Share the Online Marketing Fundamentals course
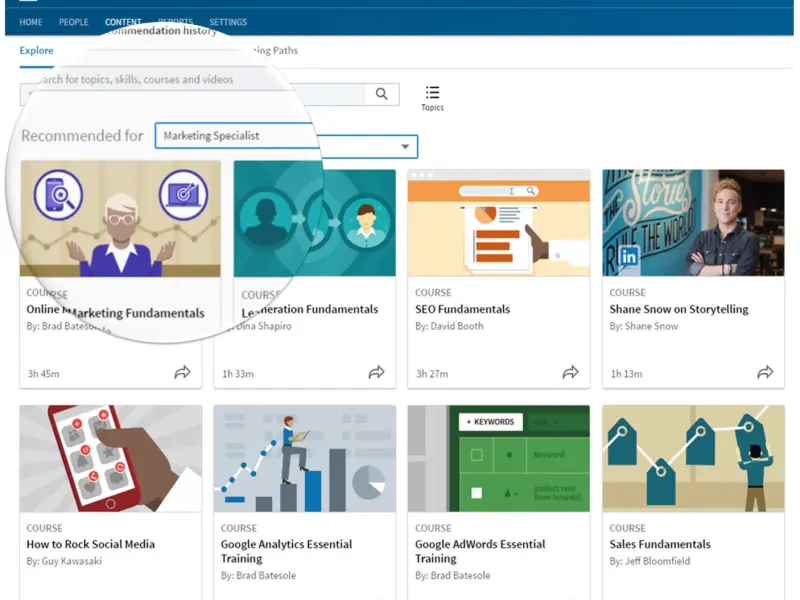800x600 pixels. [182, 372]
